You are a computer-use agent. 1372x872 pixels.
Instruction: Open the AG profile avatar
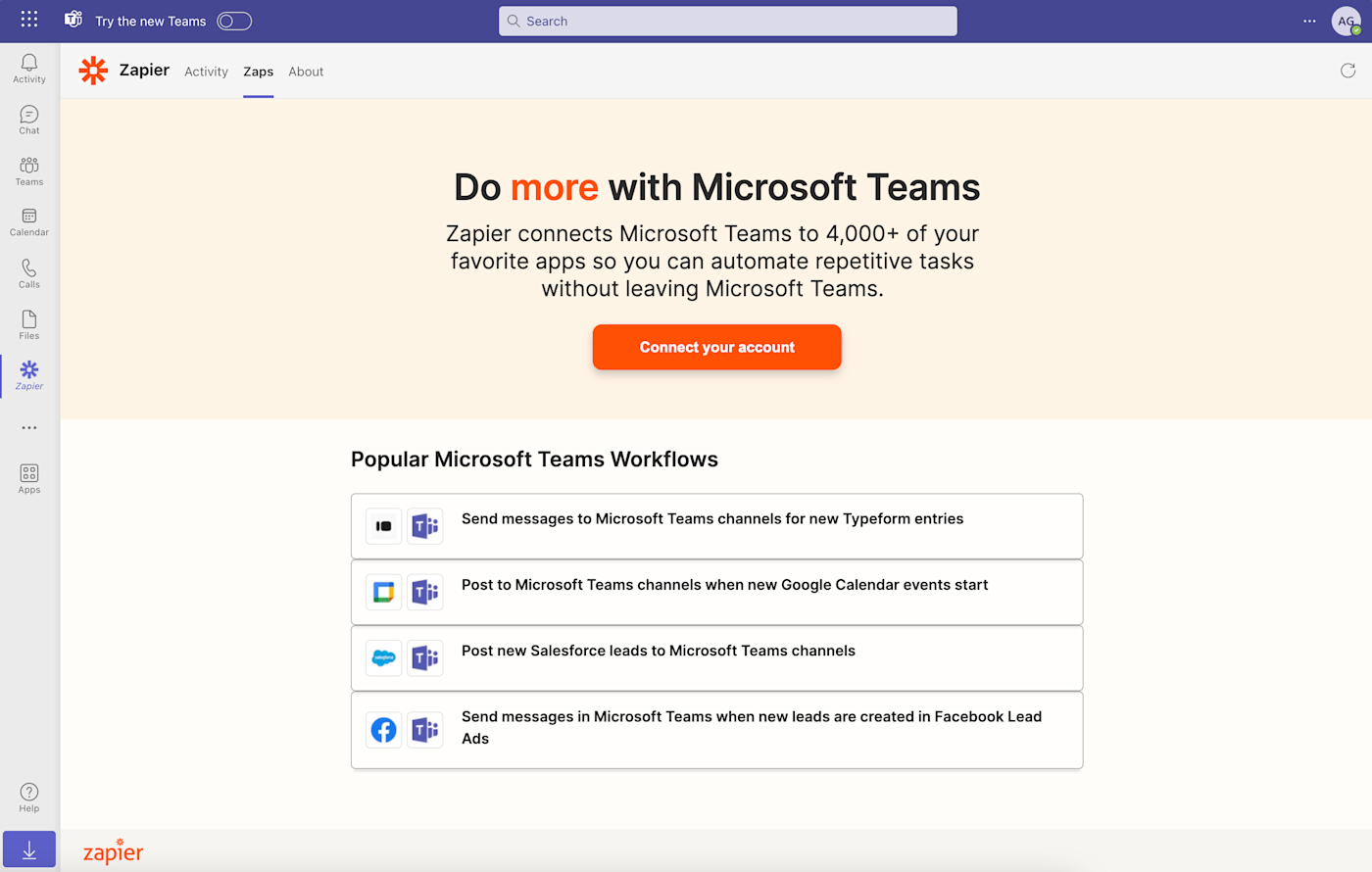click(1346, 21)
